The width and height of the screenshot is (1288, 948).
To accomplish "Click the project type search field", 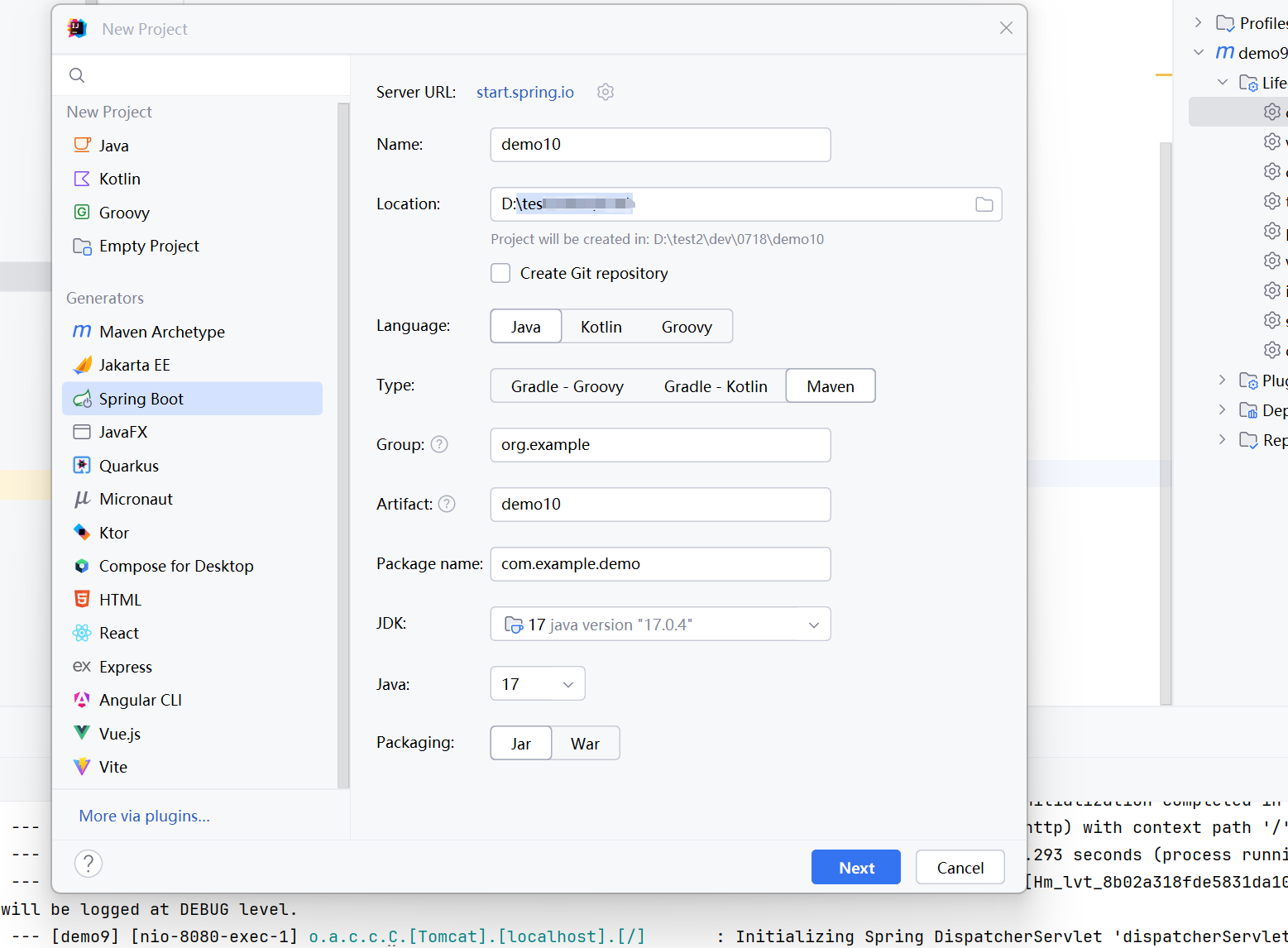I will 201,75.
